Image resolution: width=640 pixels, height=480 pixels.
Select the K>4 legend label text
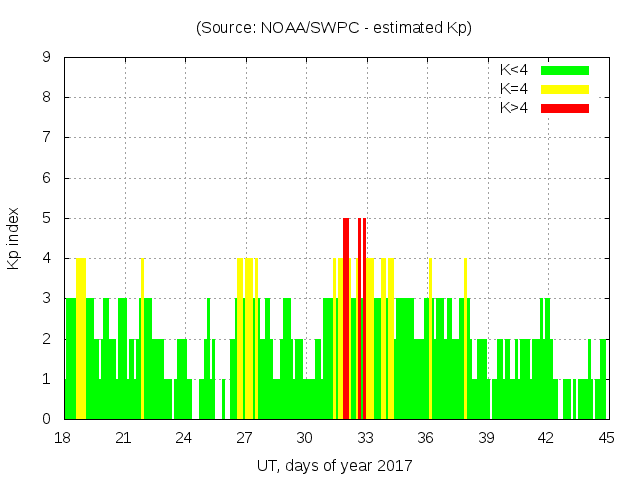515,108
